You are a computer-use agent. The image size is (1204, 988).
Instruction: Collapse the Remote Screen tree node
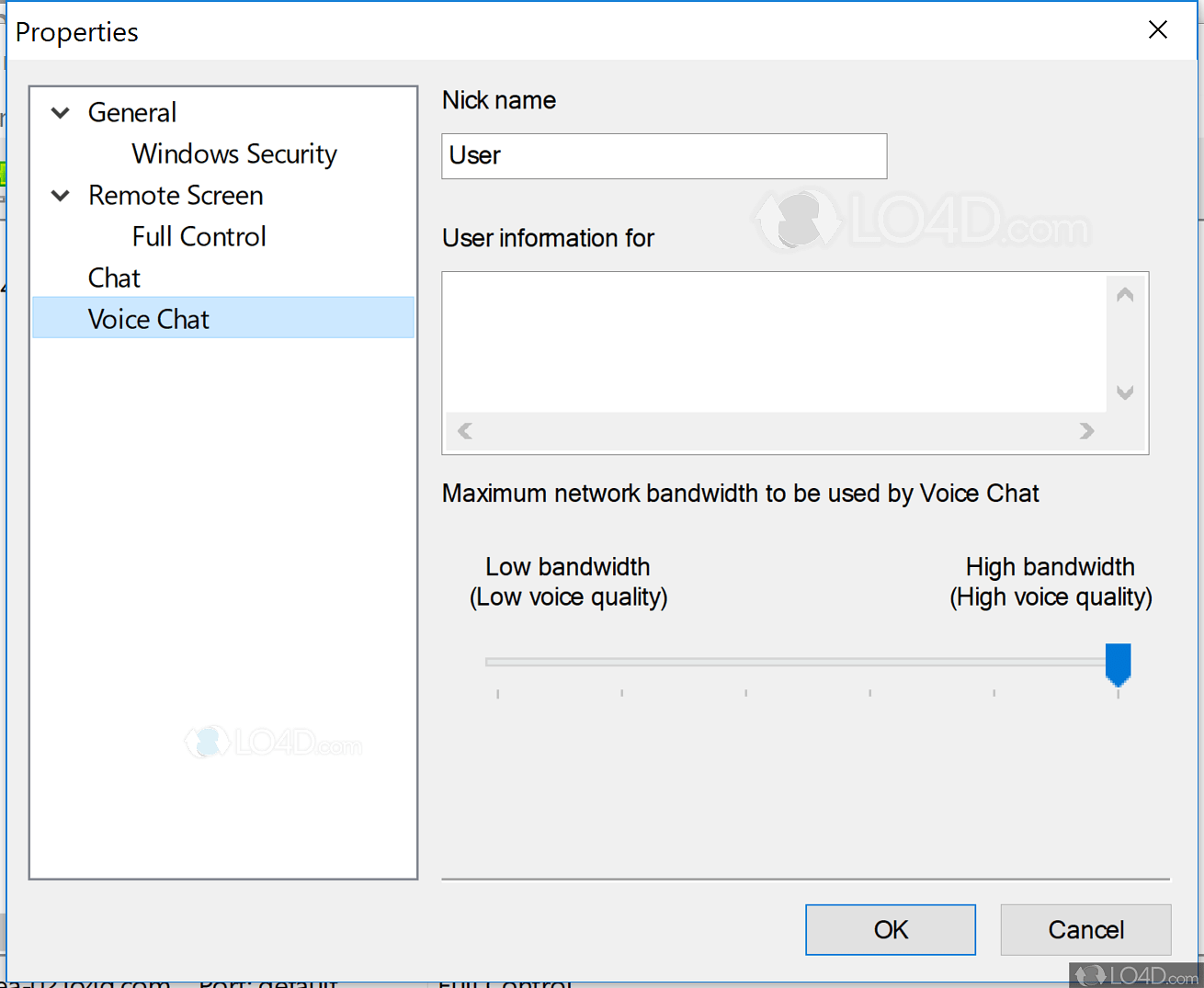click(61, 196)
